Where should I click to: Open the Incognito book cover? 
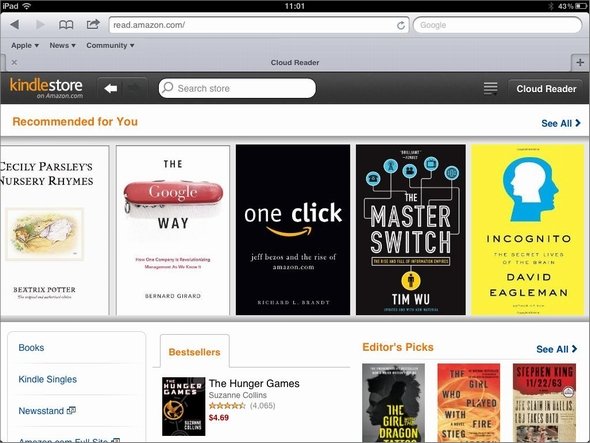click(x=528, y=230)
